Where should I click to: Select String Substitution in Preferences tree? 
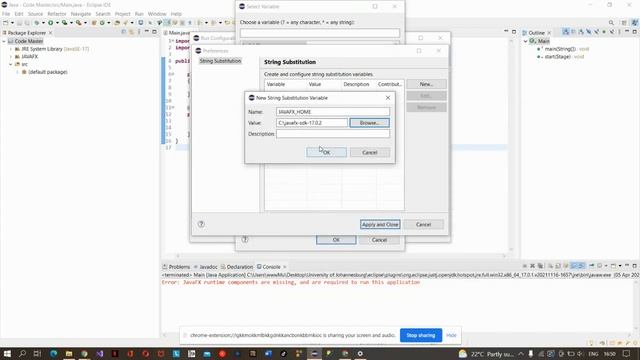(220, 61)
